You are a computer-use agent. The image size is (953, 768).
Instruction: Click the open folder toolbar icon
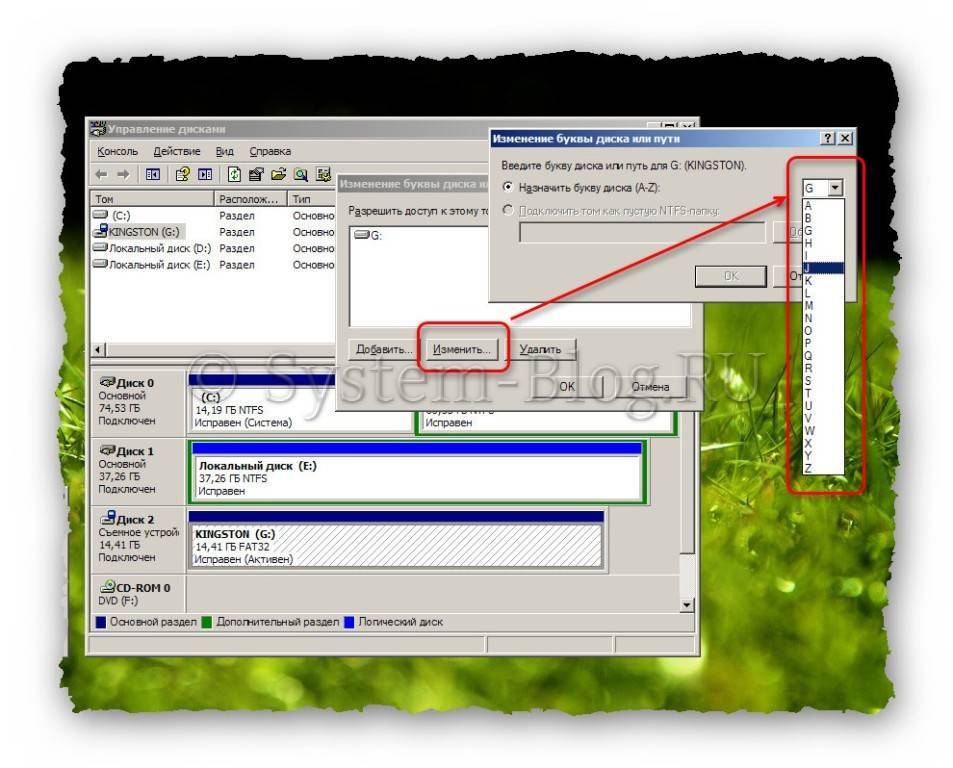[x=278, y=175]
